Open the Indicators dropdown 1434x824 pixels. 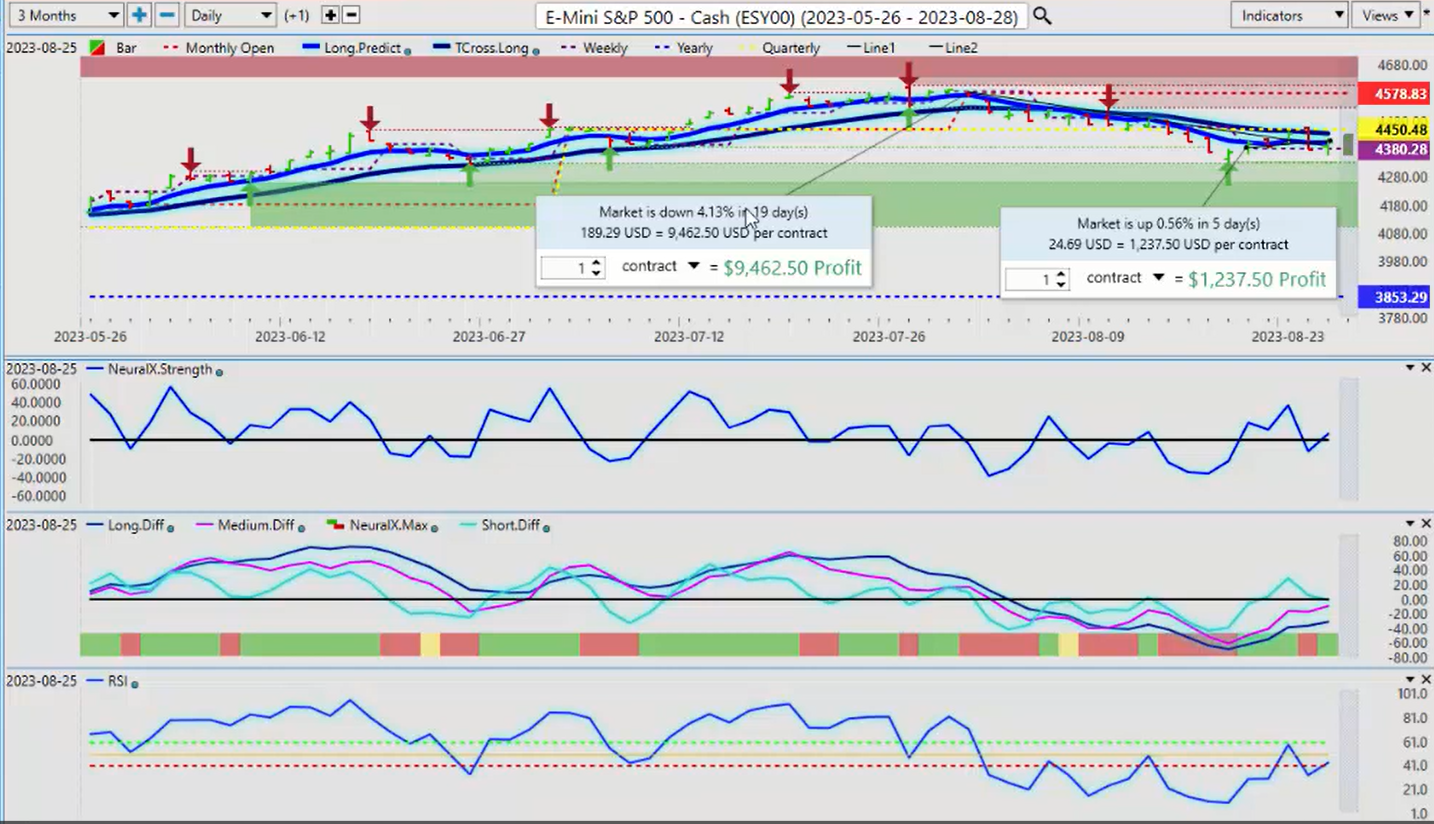(1290, 15)
